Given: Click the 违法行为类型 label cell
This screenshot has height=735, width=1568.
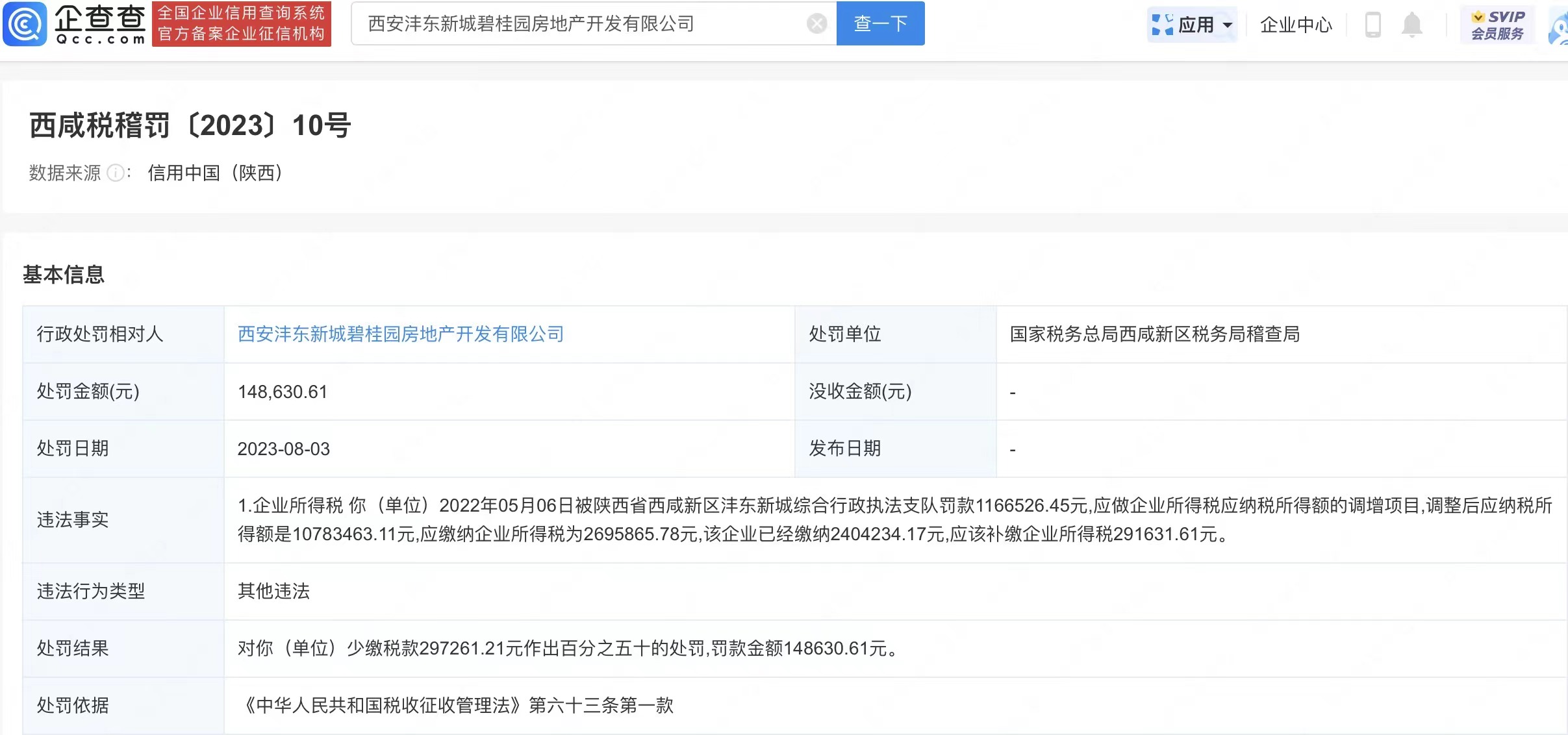Looking at the screenshot, I should [x=124, y=591].
